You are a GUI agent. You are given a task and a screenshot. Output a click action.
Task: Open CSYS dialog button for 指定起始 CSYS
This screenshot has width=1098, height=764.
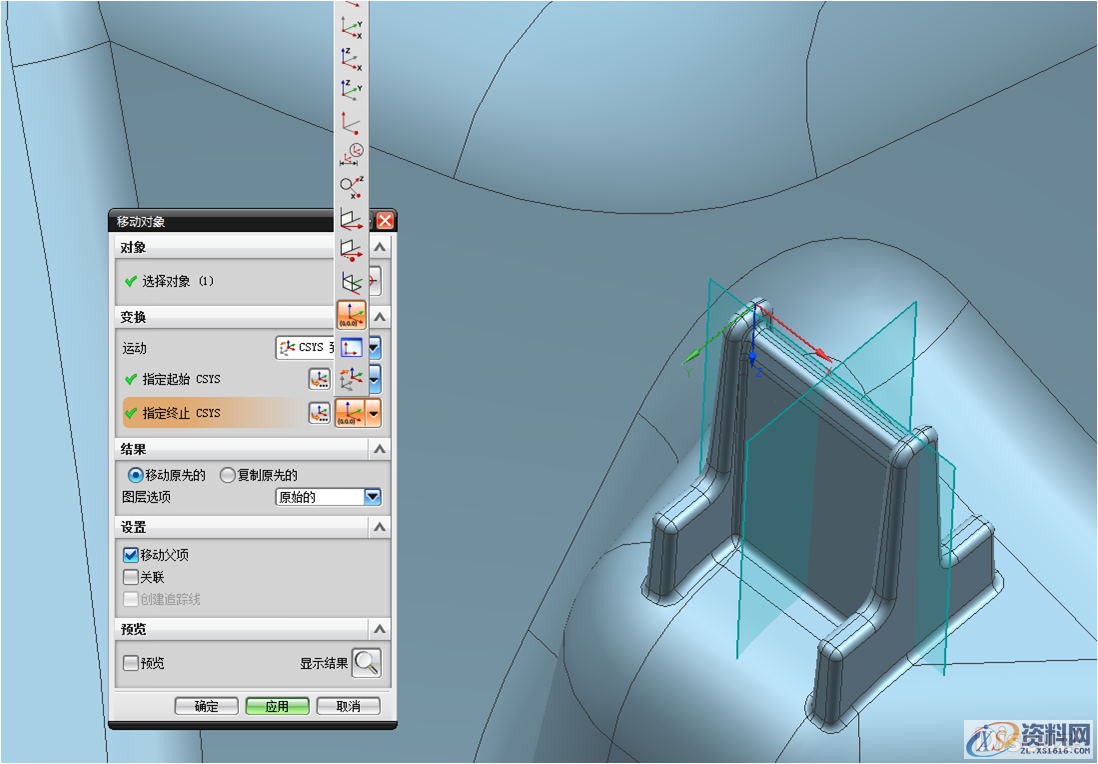(x=319, y=379)
